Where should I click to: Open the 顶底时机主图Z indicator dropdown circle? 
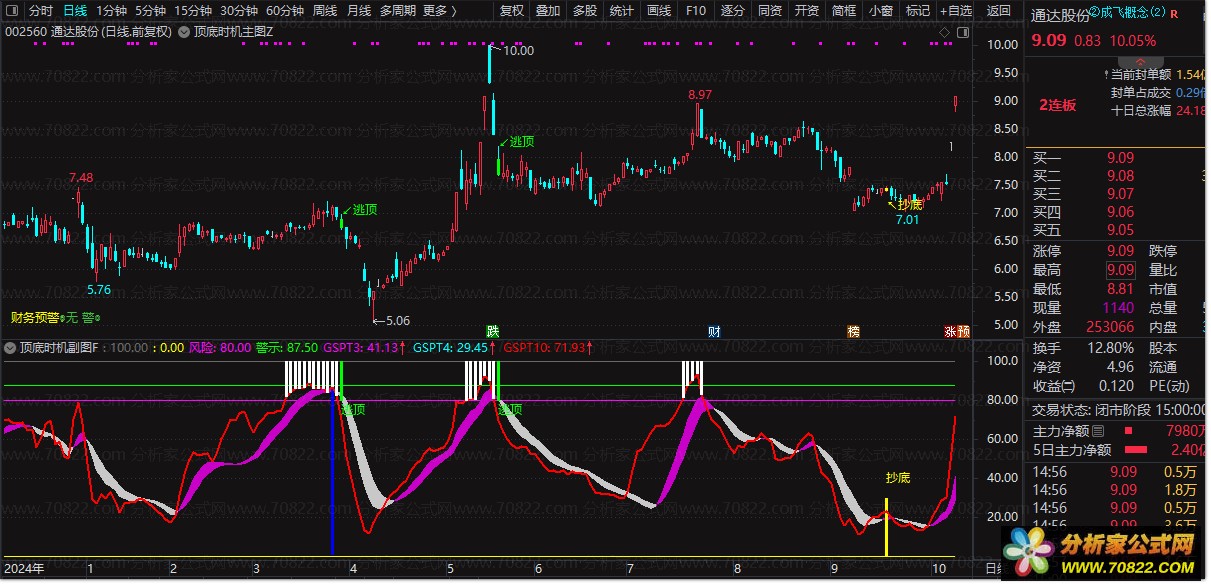(x=185, y=32)
